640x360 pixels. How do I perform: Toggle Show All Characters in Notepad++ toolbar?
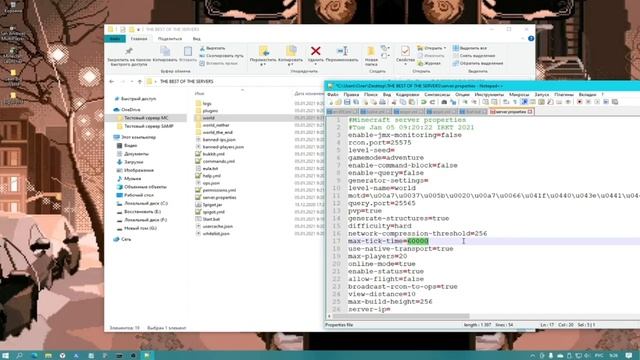[x=515, y=102]
